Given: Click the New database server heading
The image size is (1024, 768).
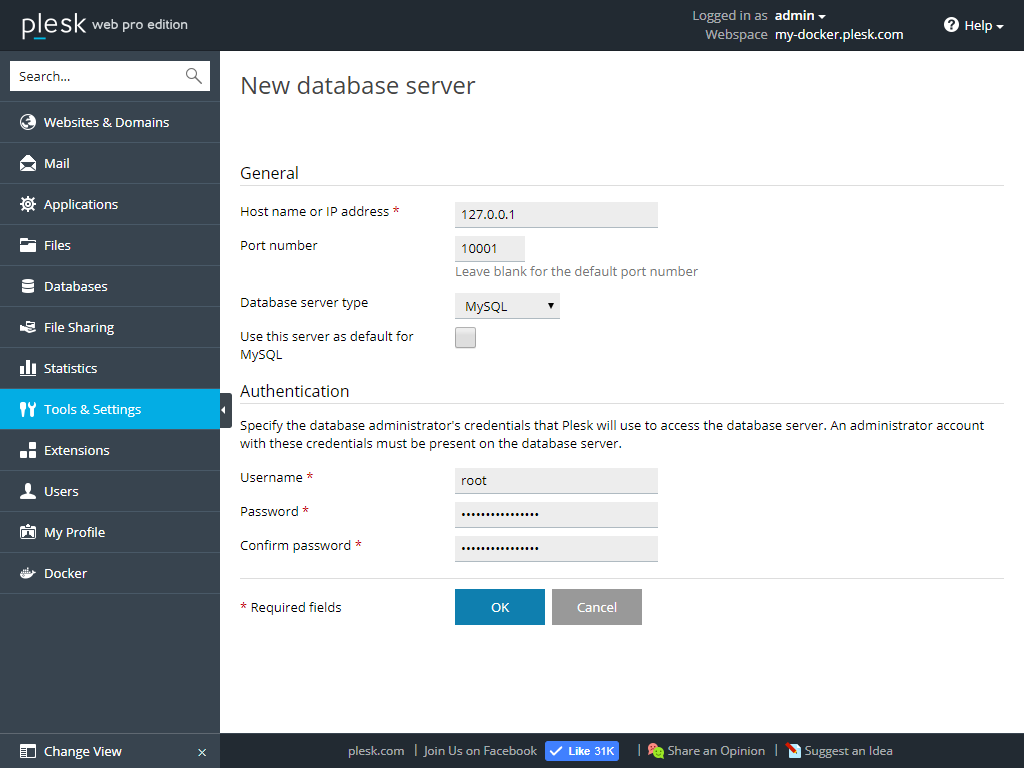Looking at the screenshot, I should coord(358,86).
